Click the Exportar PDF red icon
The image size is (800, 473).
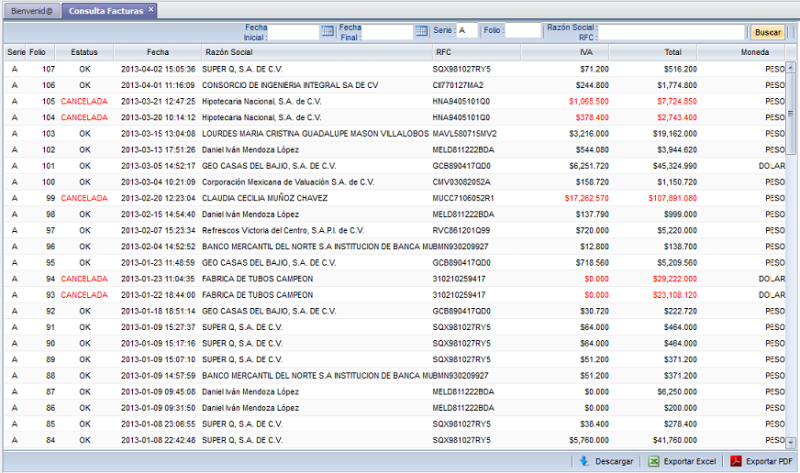point(735,461)
